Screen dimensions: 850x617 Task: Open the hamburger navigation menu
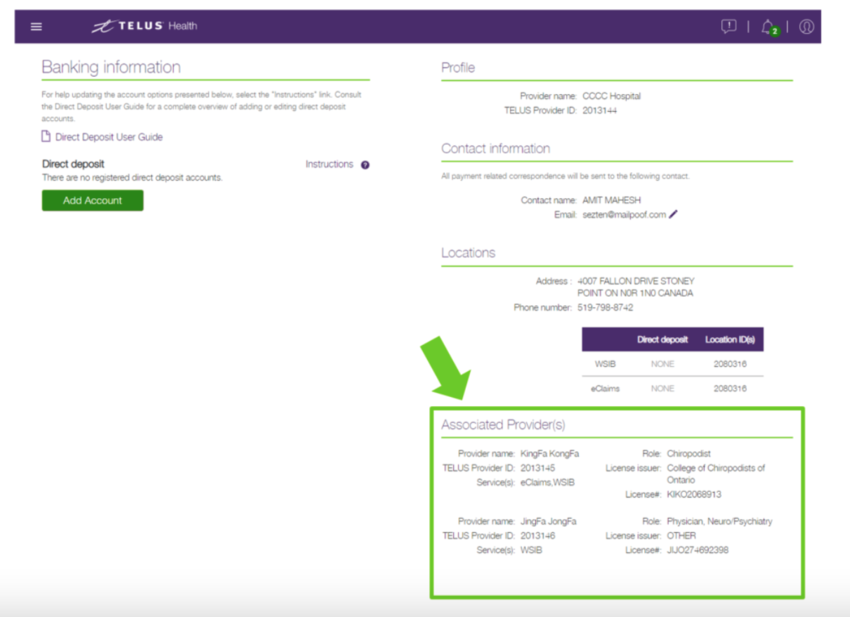pos(36,26)
